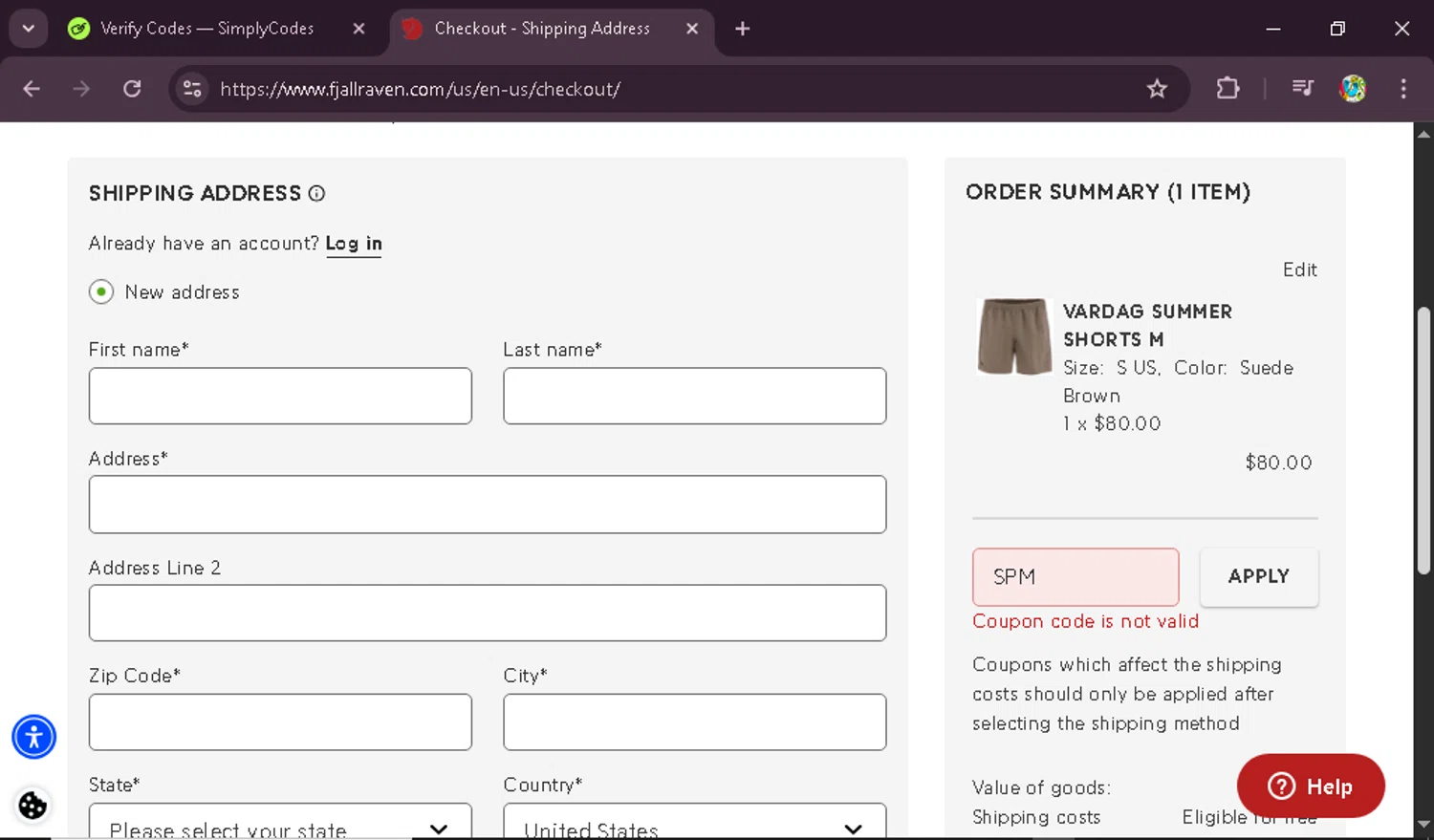Click the shipping address info icon
The height and width of the screenshot is (840, 1434).
tap(316, 193)
